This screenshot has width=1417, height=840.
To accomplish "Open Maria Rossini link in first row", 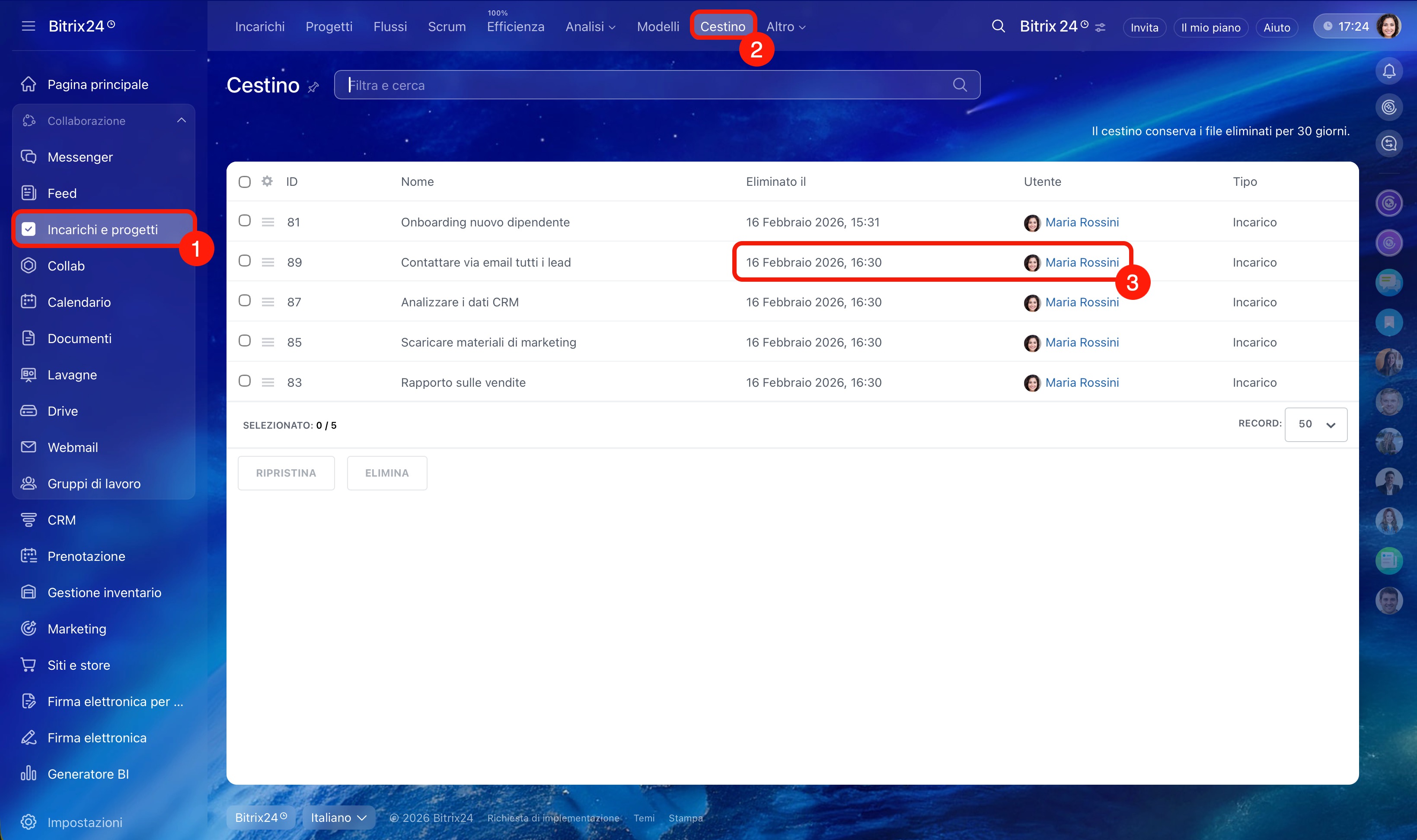I will point(1081,222).
